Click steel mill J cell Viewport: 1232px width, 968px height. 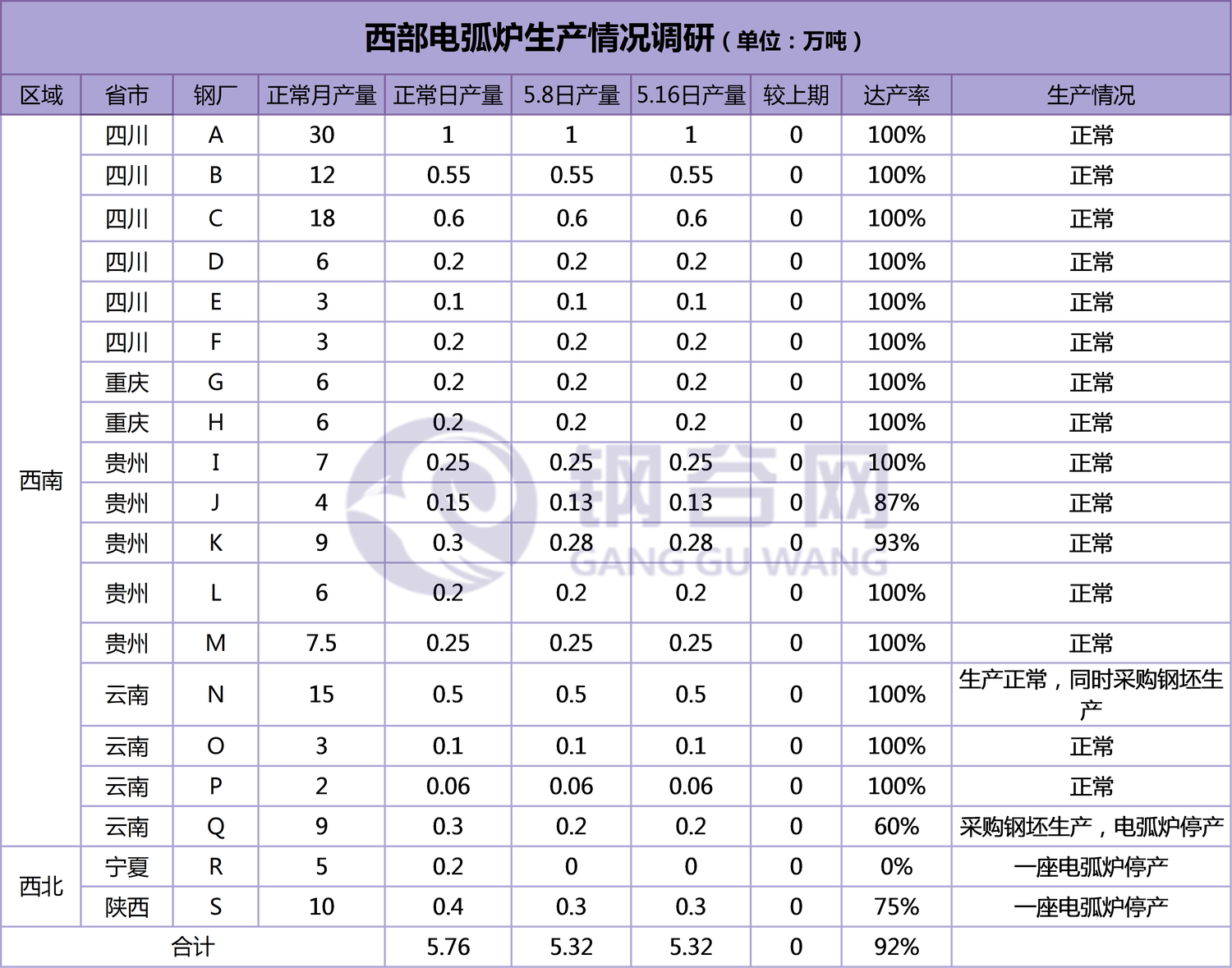(215, 502)
